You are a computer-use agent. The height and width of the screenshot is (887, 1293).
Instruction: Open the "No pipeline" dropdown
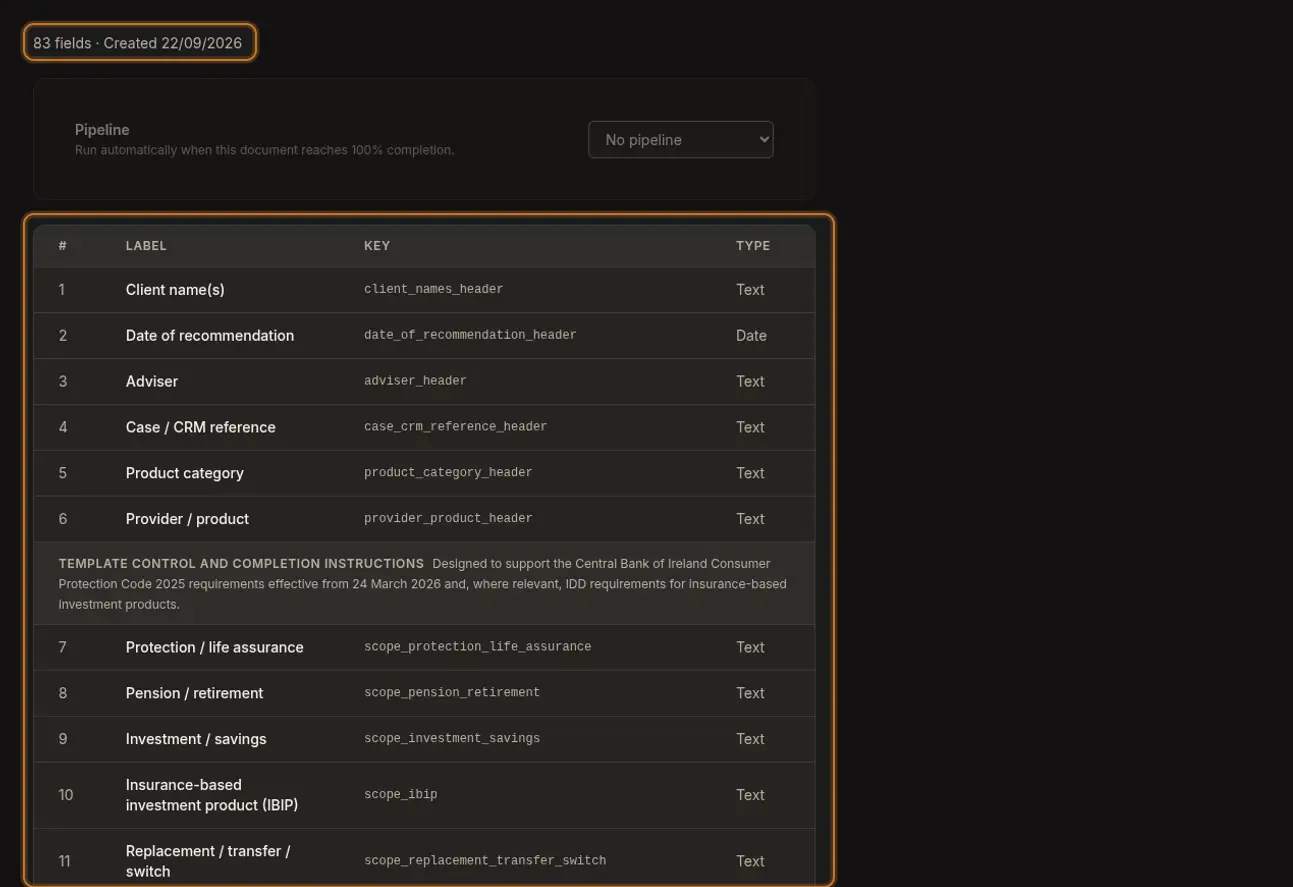coord(681,140)
